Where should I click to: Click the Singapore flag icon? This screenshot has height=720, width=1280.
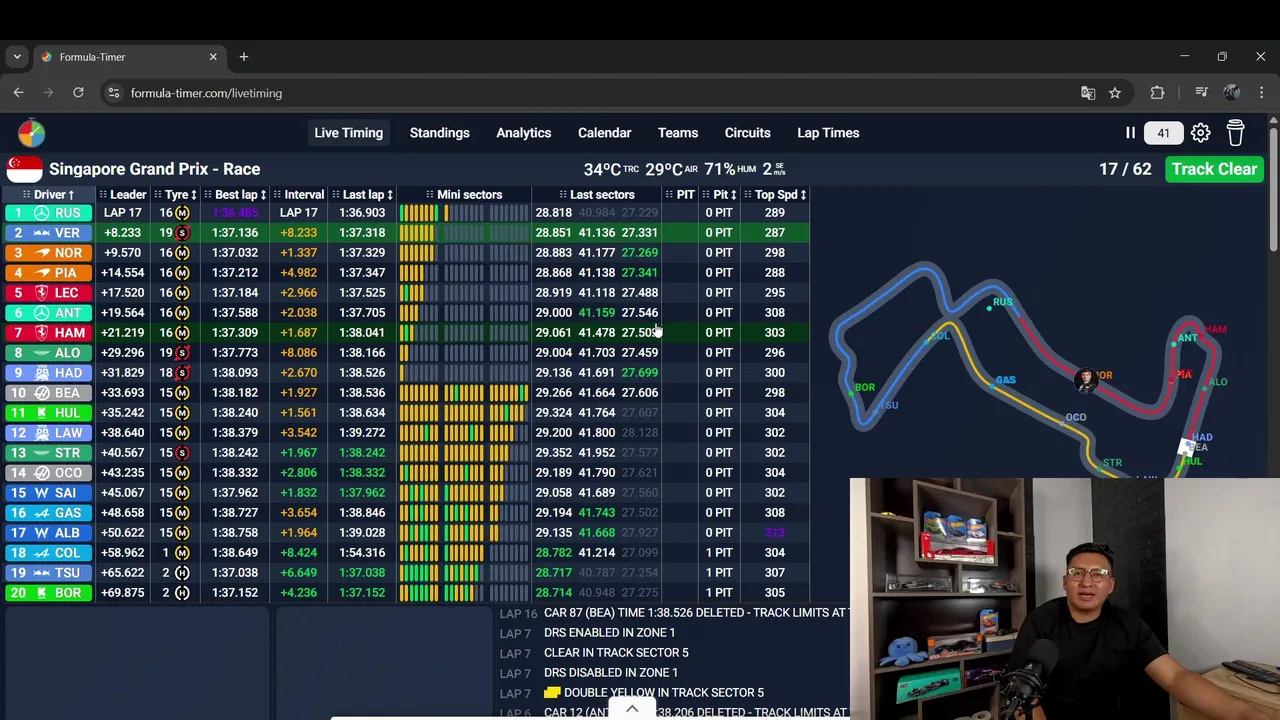click(24, 169)
